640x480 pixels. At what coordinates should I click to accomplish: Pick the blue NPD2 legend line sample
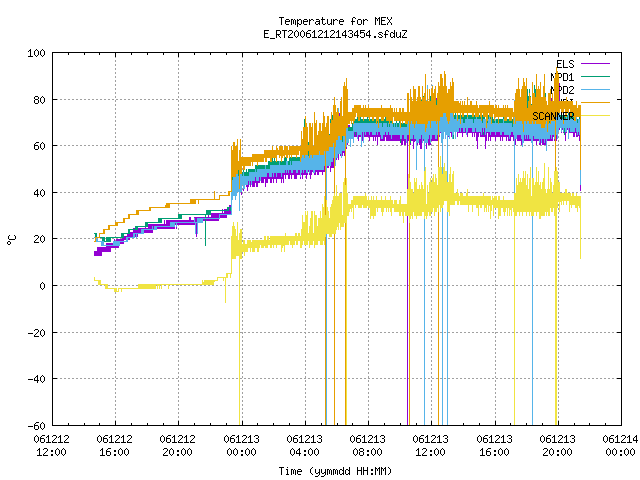[x=595, y=89]
